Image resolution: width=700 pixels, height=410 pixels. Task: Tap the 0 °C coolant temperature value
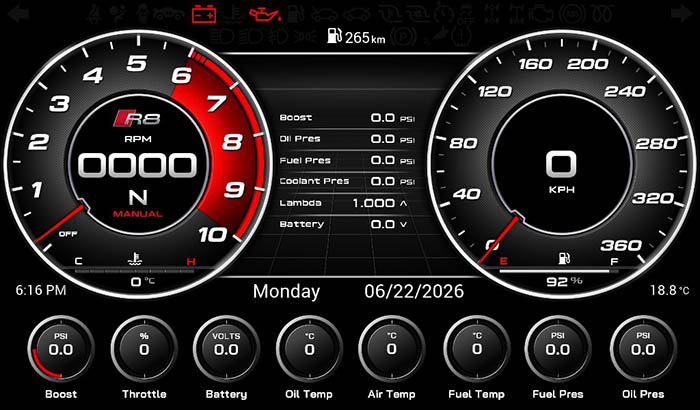pyautogui.click(x=142, y=281)
